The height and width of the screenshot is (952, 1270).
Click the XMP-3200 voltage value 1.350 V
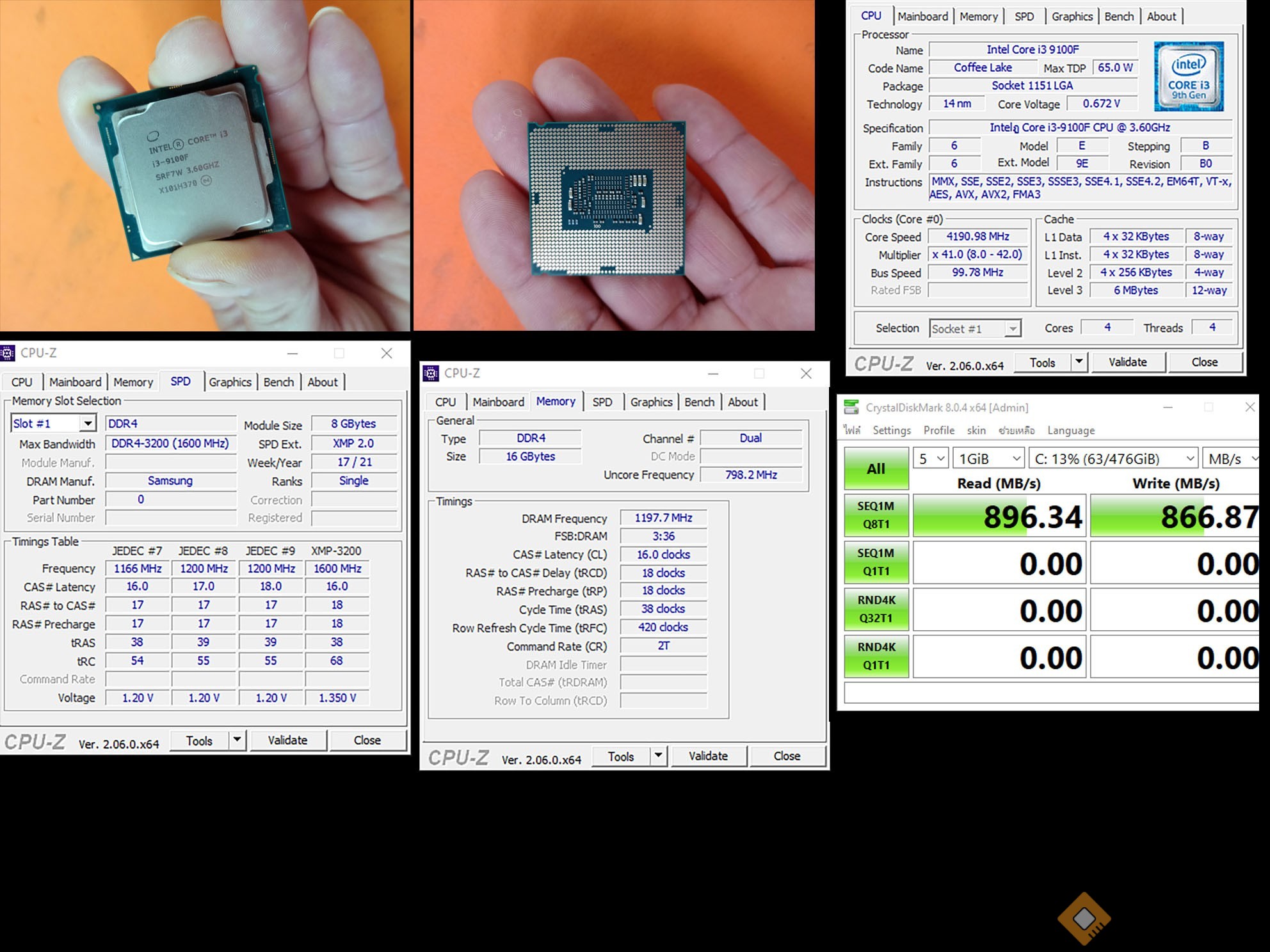337,697
